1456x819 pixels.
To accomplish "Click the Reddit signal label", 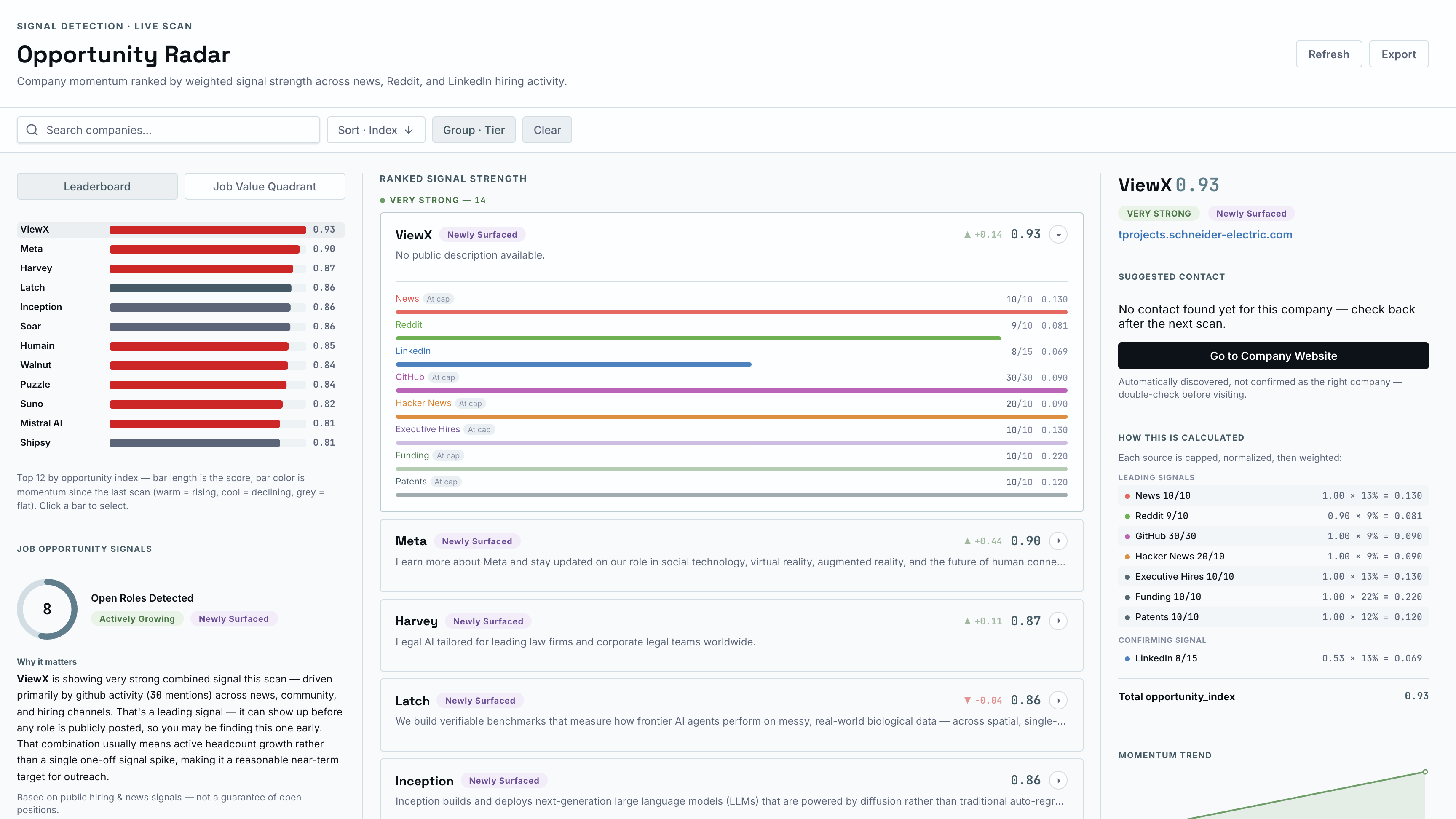I will pos(409,324).
